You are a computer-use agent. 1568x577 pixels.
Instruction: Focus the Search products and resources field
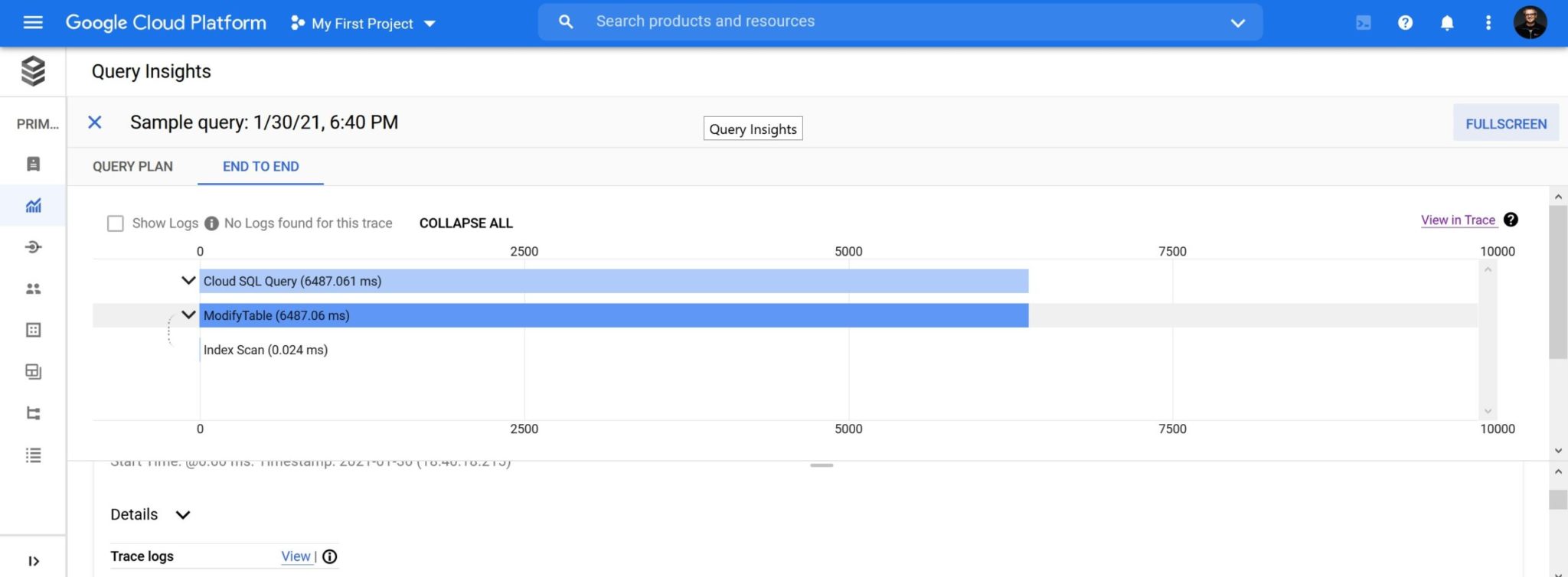tap(900, 21)
